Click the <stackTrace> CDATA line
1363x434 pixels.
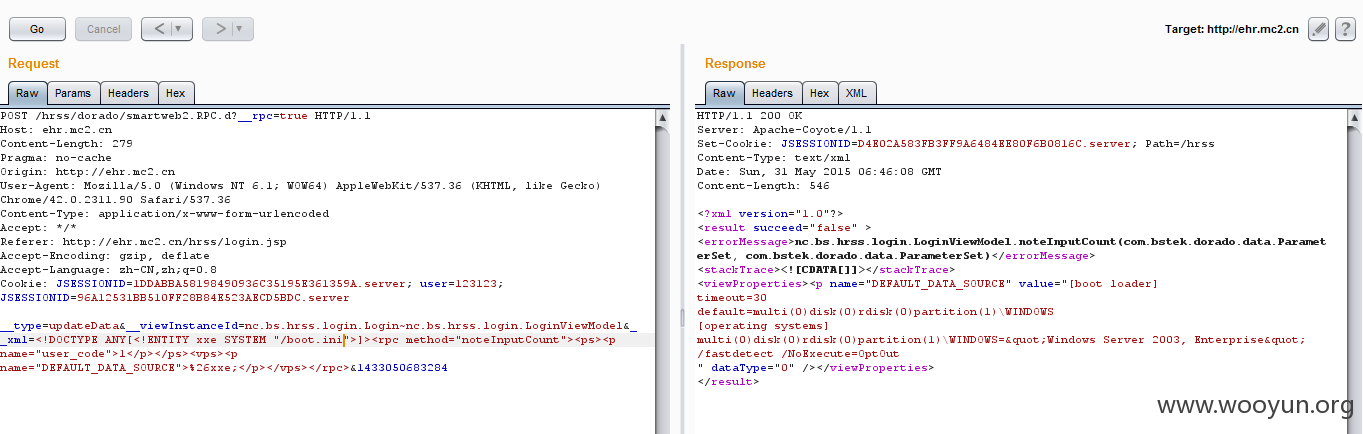pyautogui.click(x=828, y=270)
